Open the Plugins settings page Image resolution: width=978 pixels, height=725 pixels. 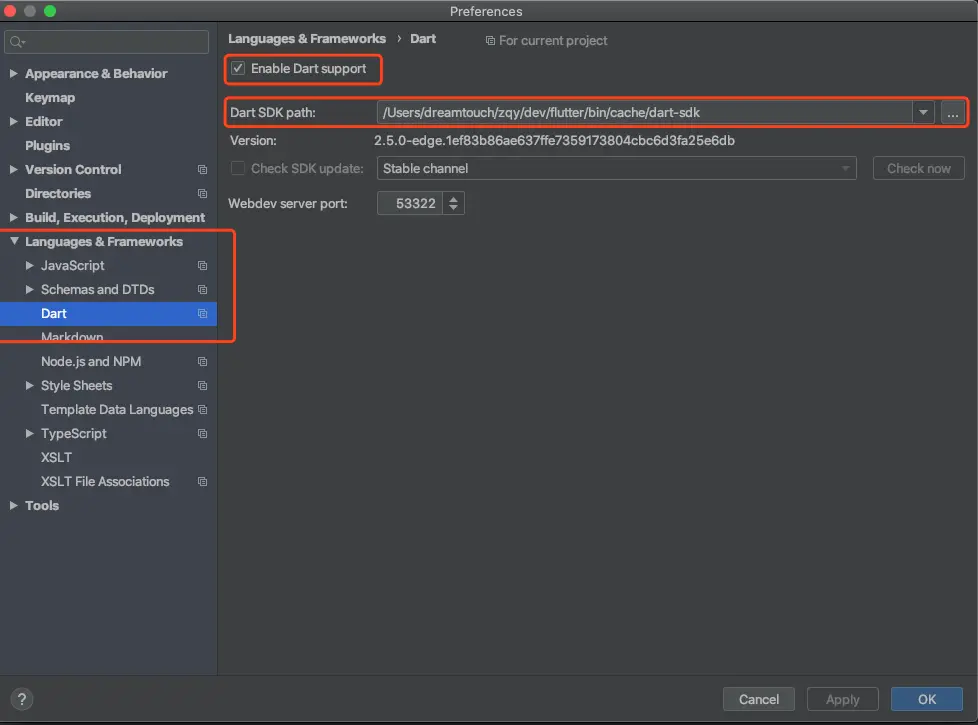tap(47, 146)
